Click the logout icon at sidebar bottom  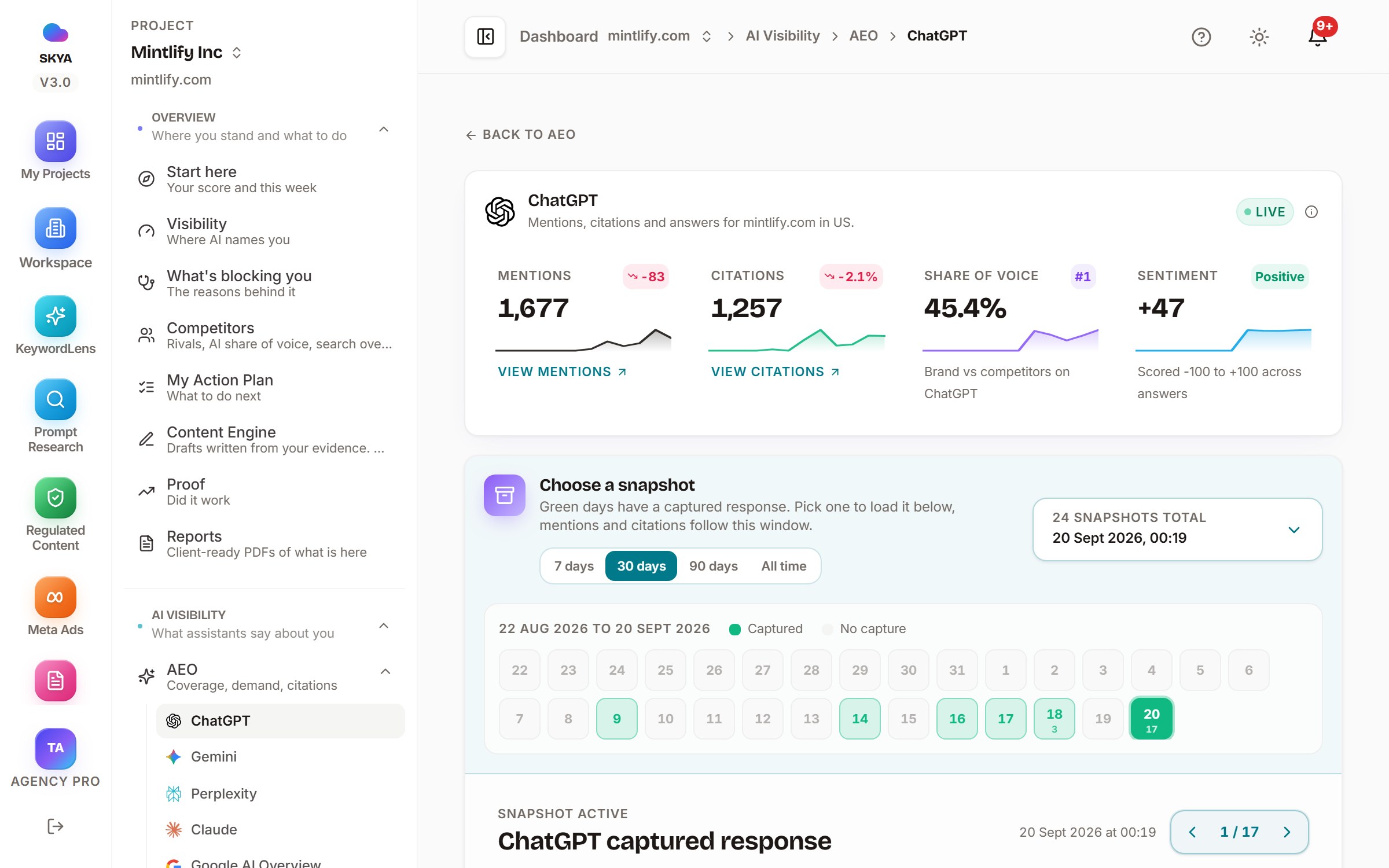pyautogui.click(x=55, y=826)
